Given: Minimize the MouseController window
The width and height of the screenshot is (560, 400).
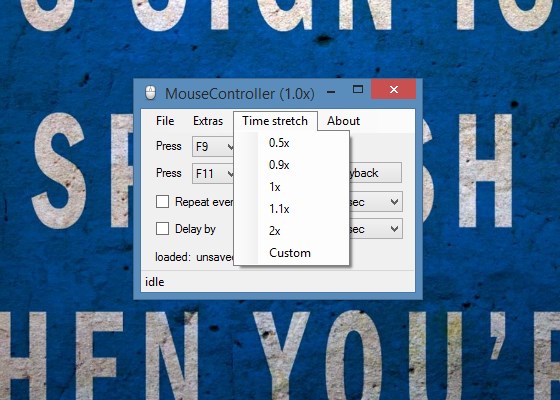Looking at the screenshot, I should tap(331, 91).
